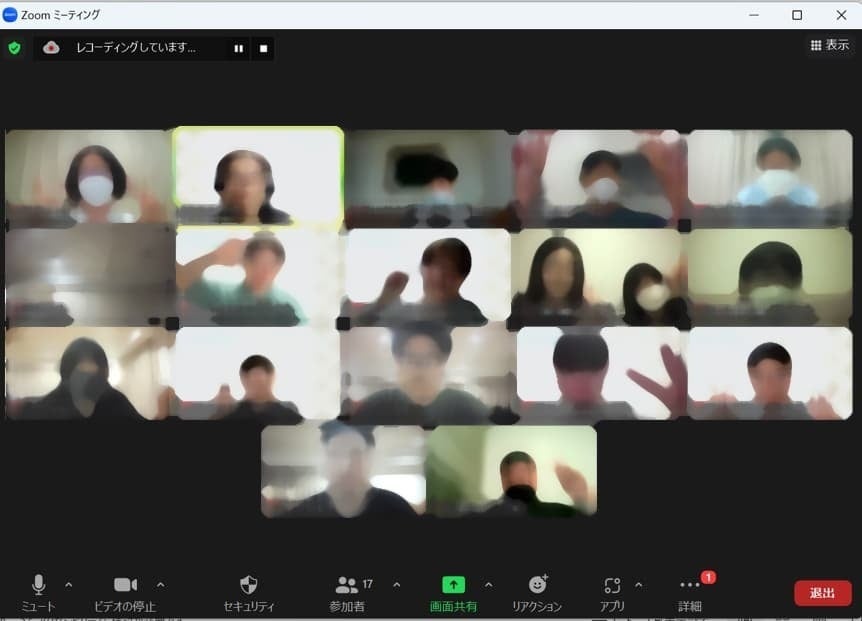Click the Zoom app icon in title bar
This screenshot has width=862, height=621.
[x=10, y=15]
